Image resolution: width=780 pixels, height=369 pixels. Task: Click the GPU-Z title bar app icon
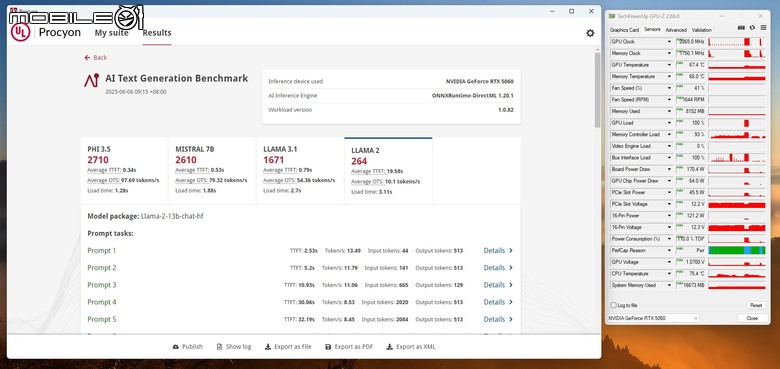611,16
